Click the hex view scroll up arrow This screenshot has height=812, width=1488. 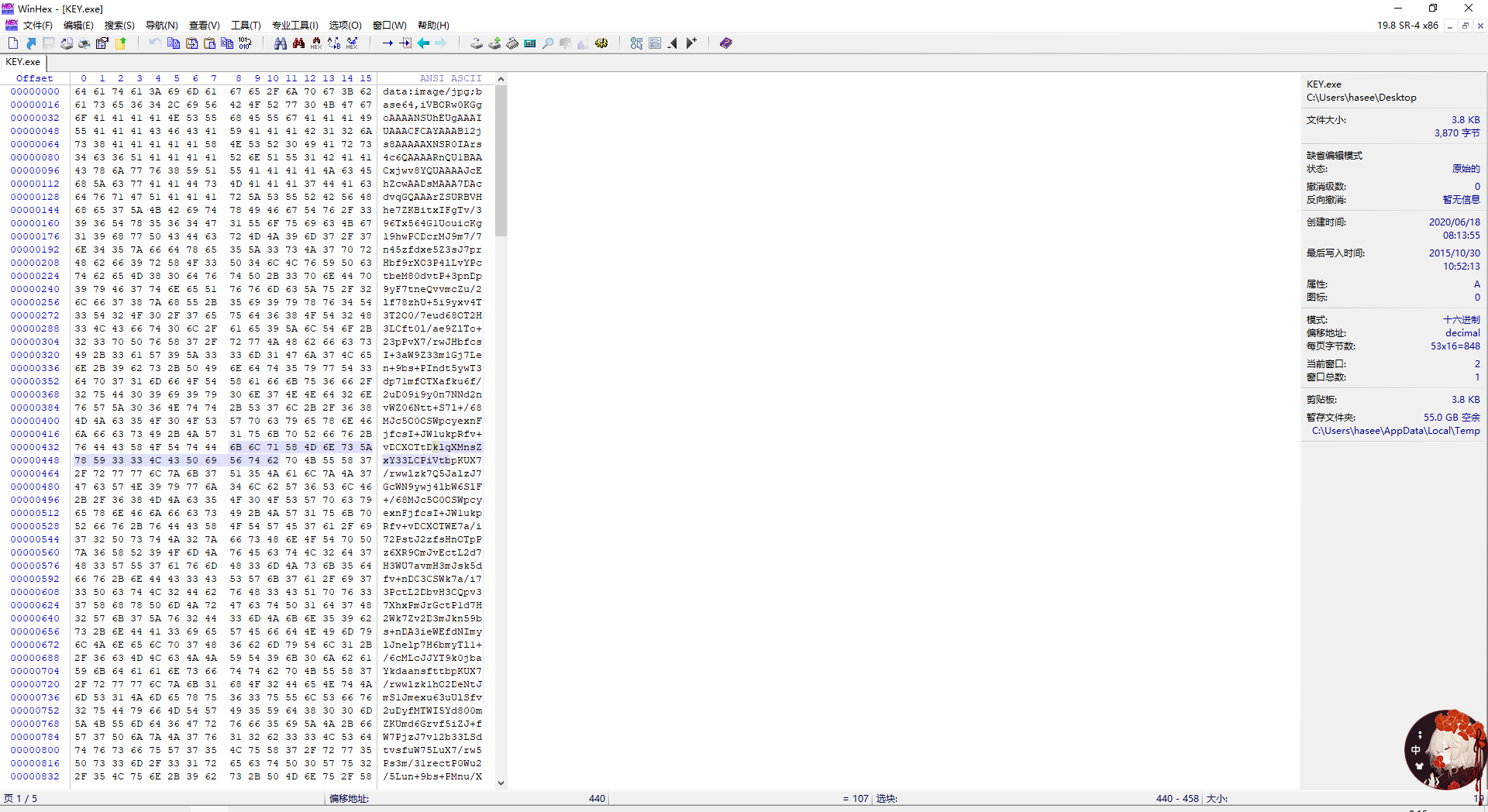(x=501, y=79)
